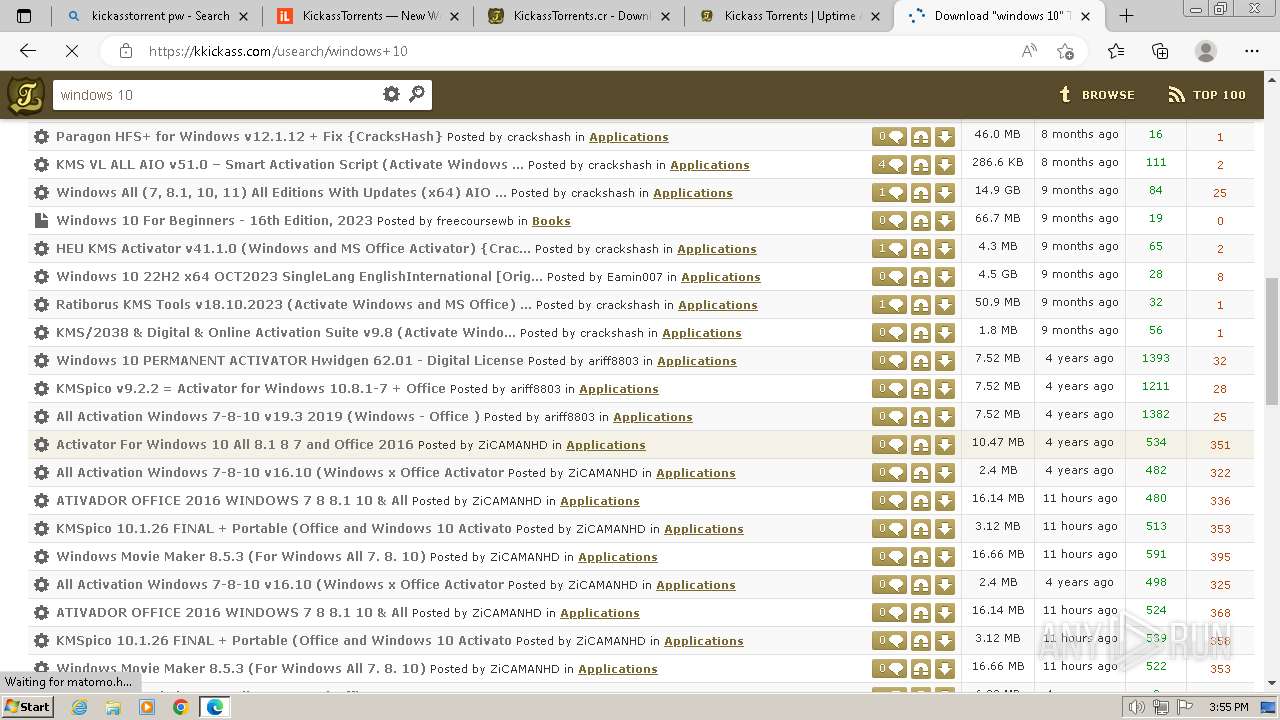
Task: Open comments bubble for KMS VL ALL AIO v51.0
Action: [889, 165]
